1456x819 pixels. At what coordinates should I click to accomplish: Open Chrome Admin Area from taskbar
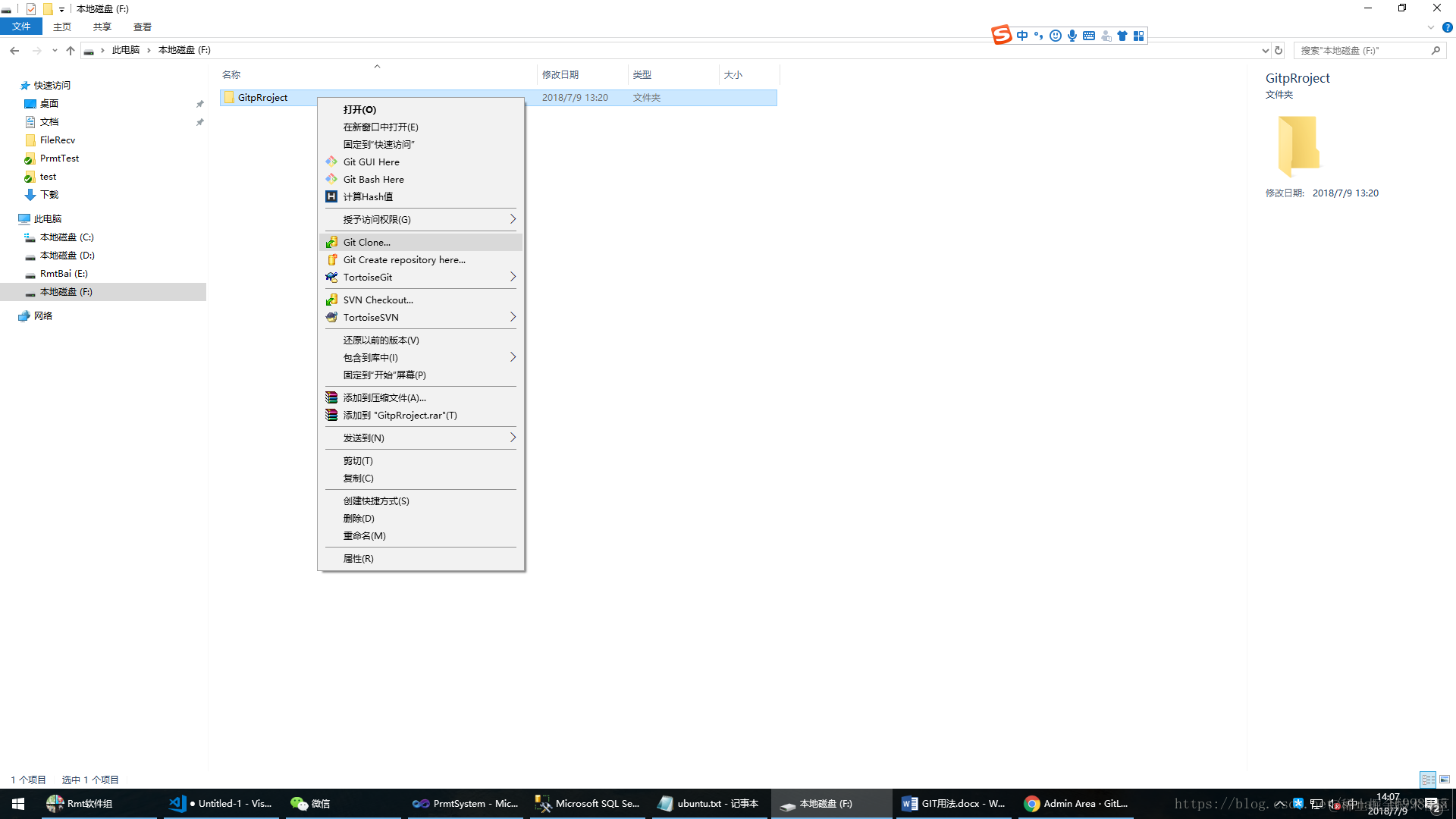1075,803
